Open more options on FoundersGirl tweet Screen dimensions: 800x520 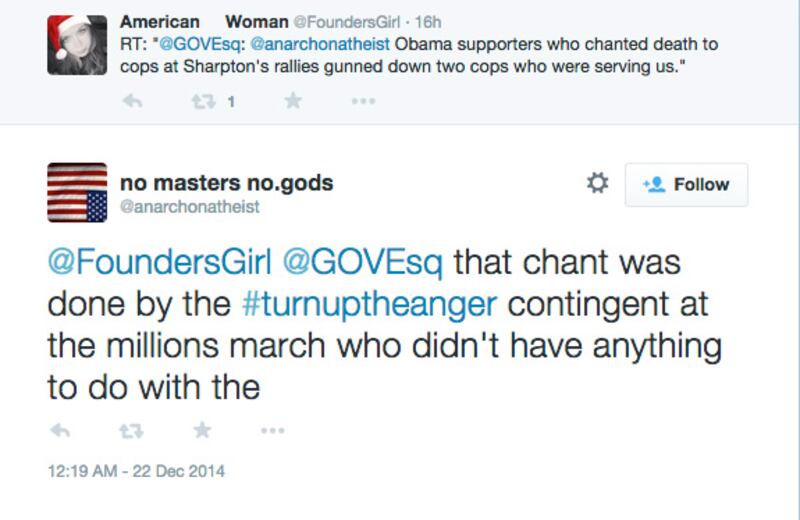[362, 100]
